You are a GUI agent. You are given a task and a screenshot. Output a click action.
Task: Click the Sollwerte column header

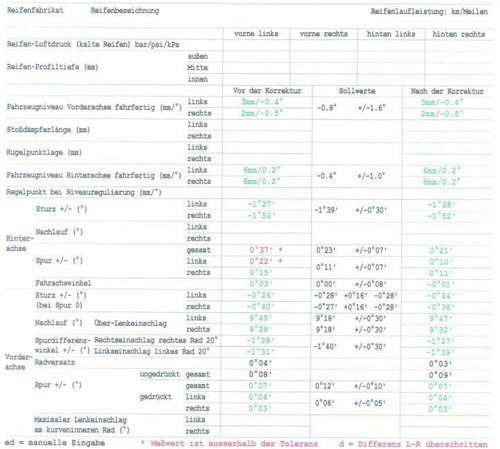(x=357, y=91)
